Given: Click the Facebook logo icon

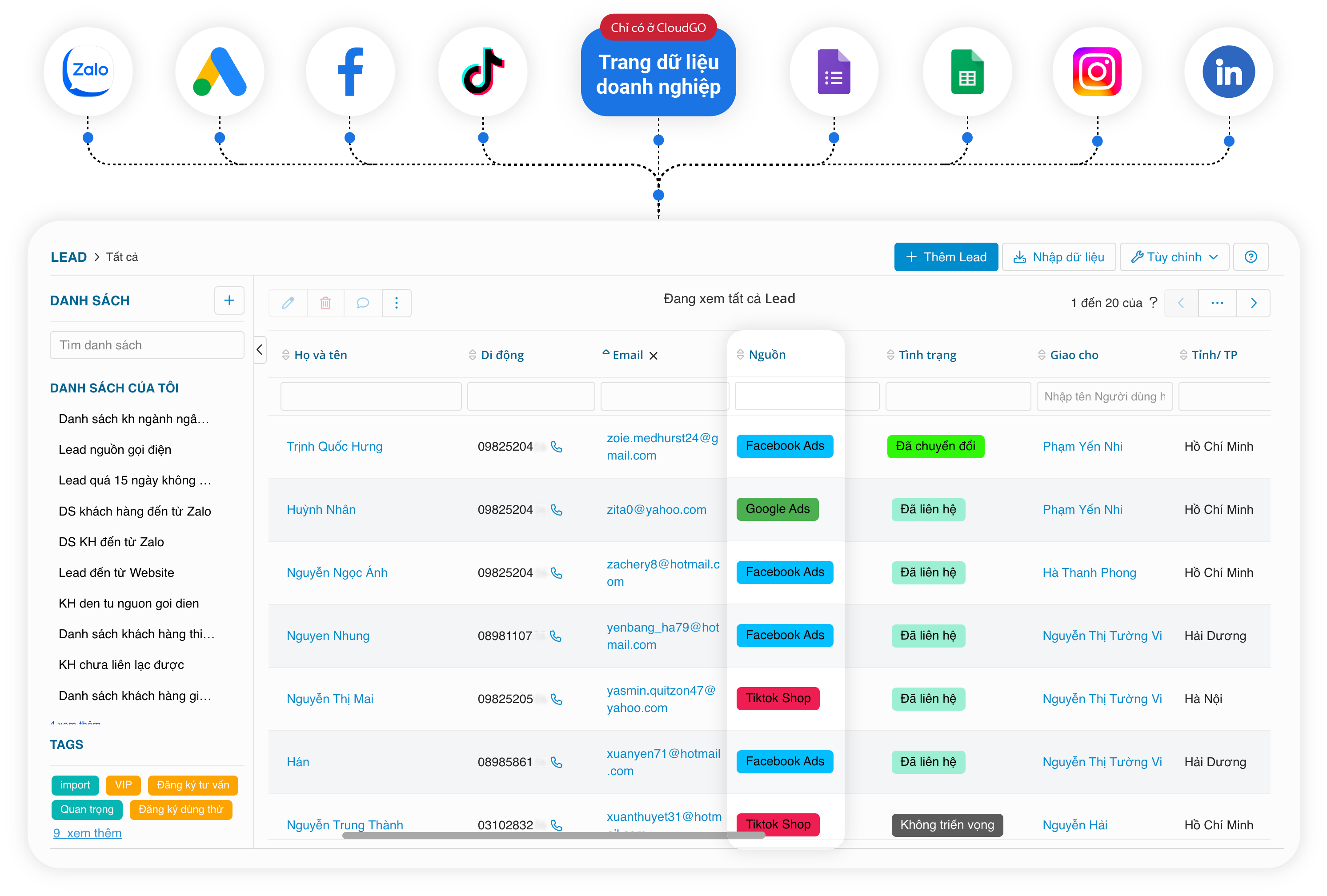Looking at the screenshot, I should [x=350, y=72].
